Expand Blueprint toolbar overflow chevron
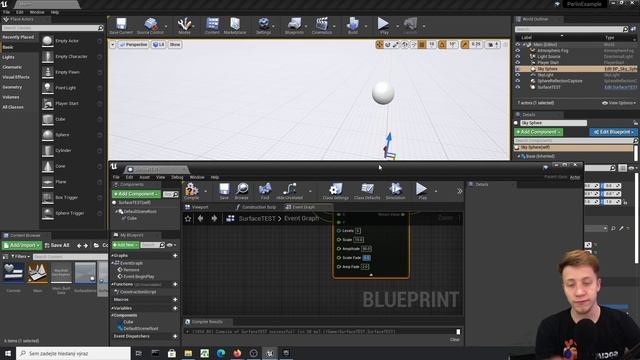The width and height of the screenshot is (640, 360). 460,191
